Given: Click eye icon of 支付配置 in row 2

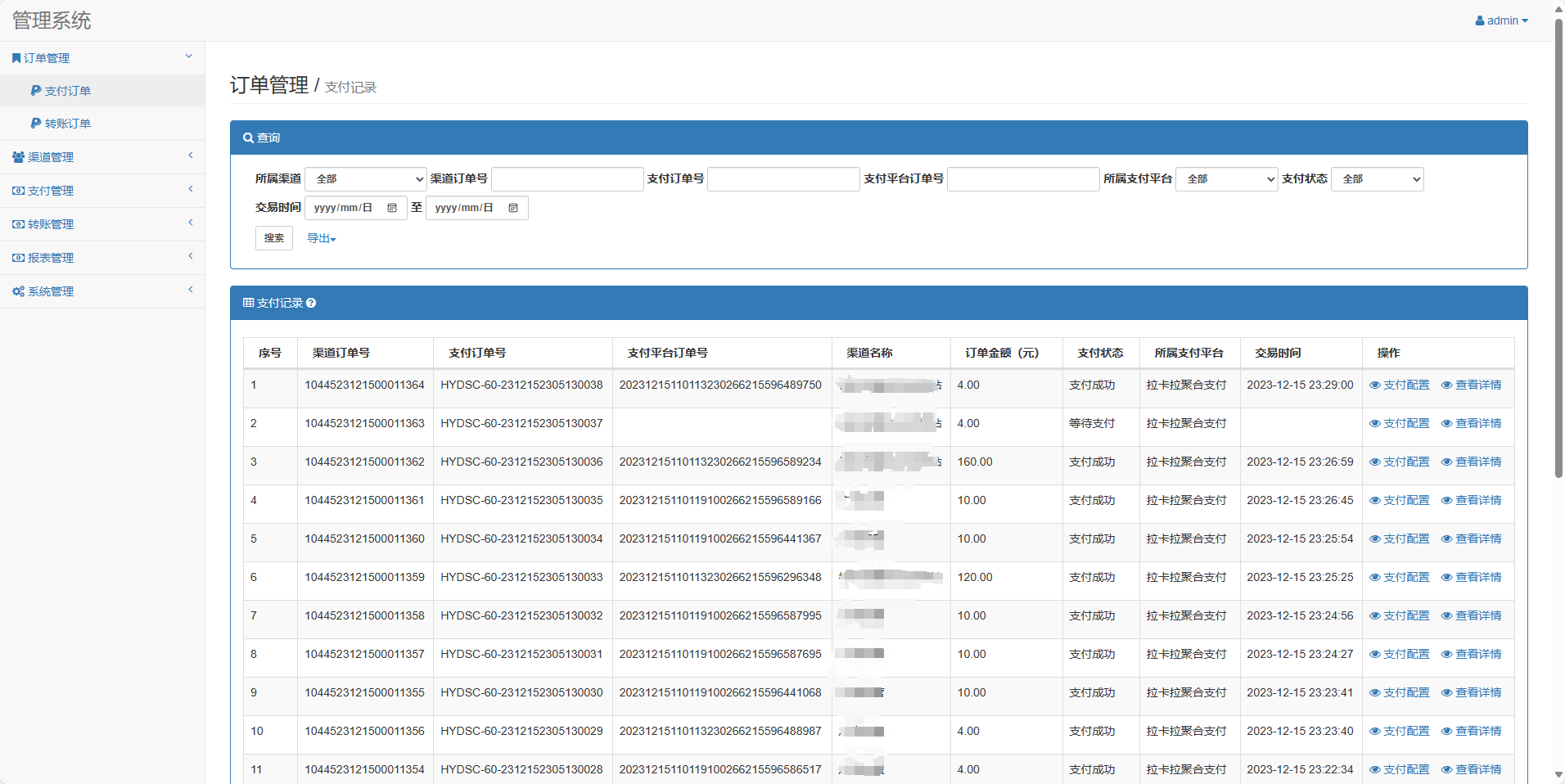Looking at the screenshot, I should 1375,423.
